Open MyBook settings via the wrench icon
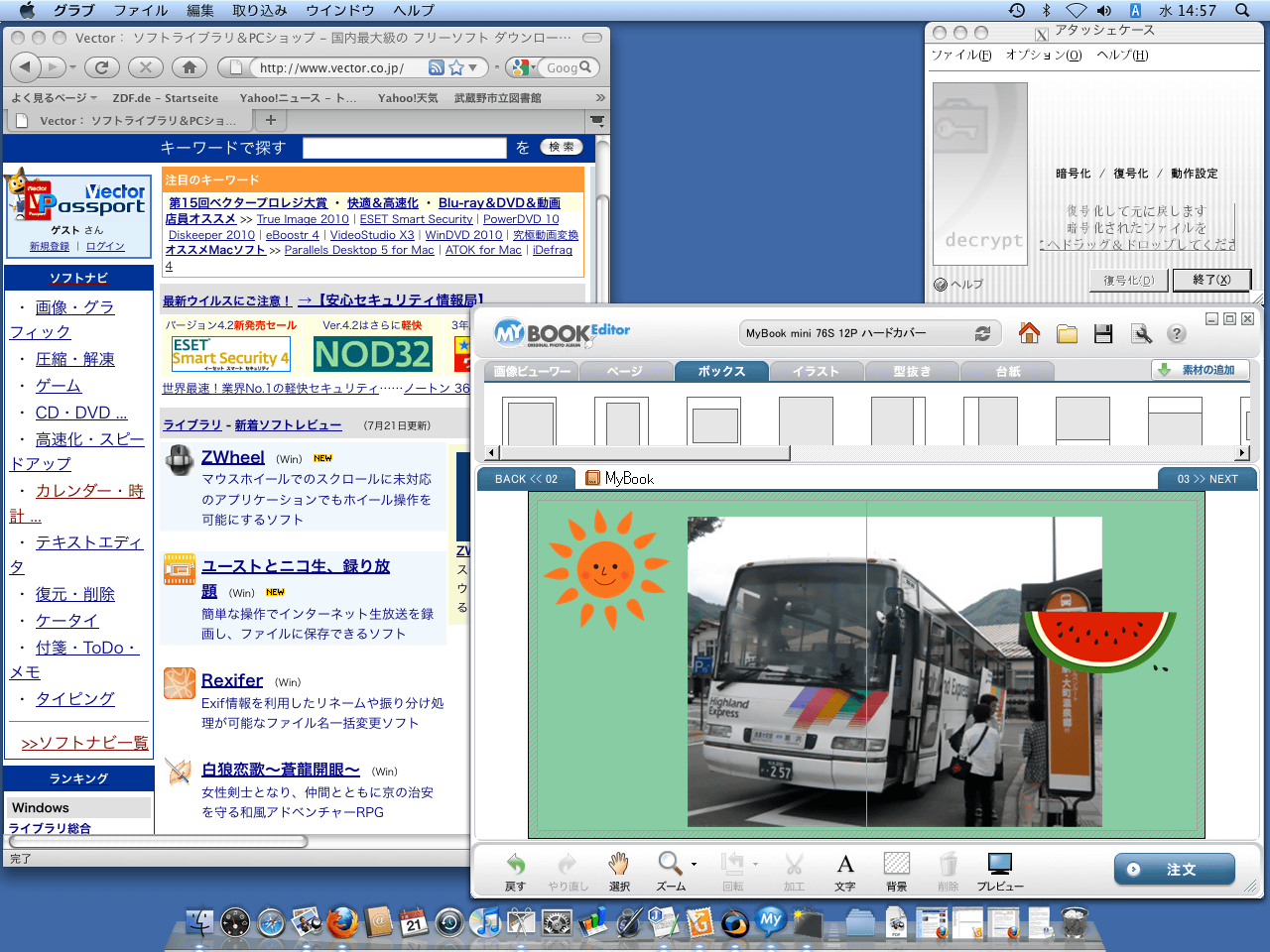Screen dimensions: 1270x952 coord(1141,334)
